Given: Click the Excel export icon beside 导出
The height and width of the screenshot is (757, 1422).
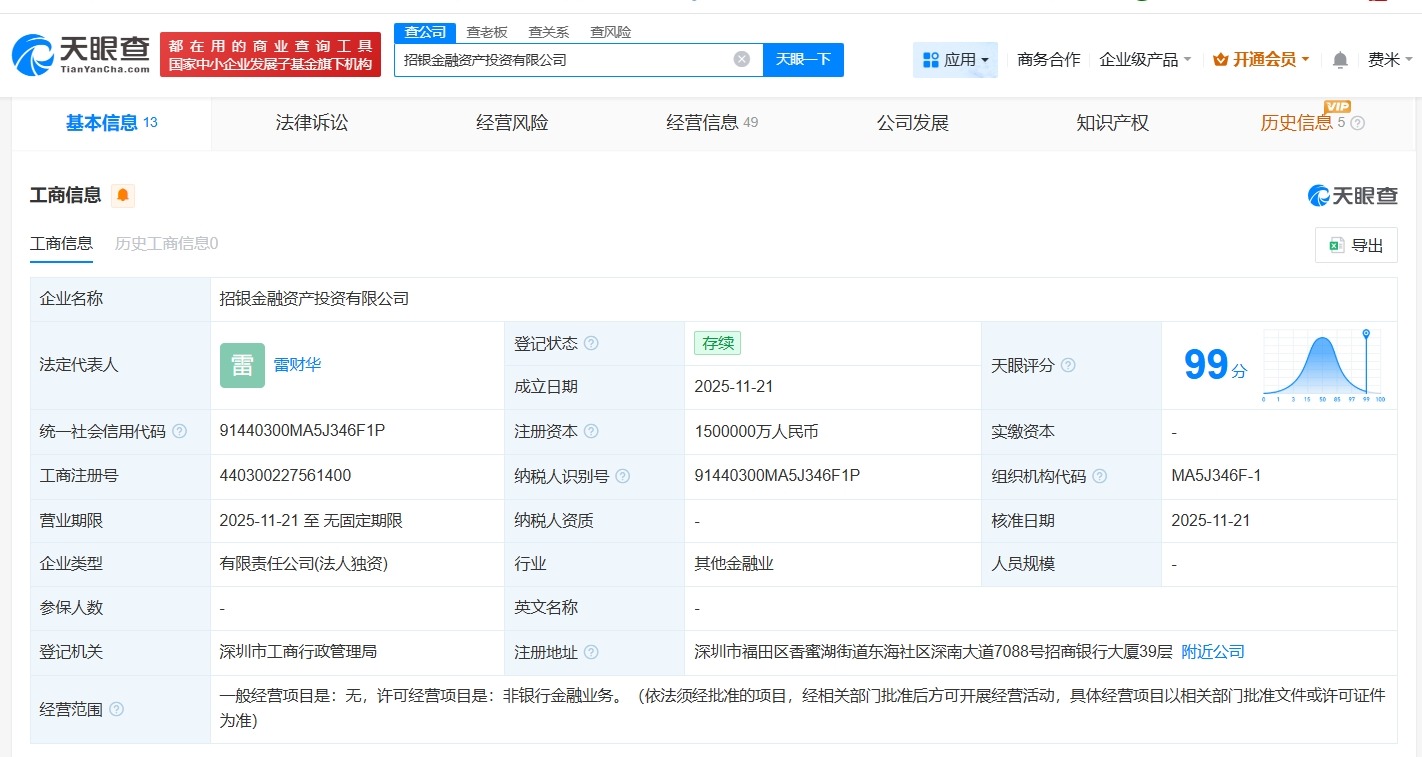Looking at the screenshot, I should pyautogui.click(x=1336, y=245).
